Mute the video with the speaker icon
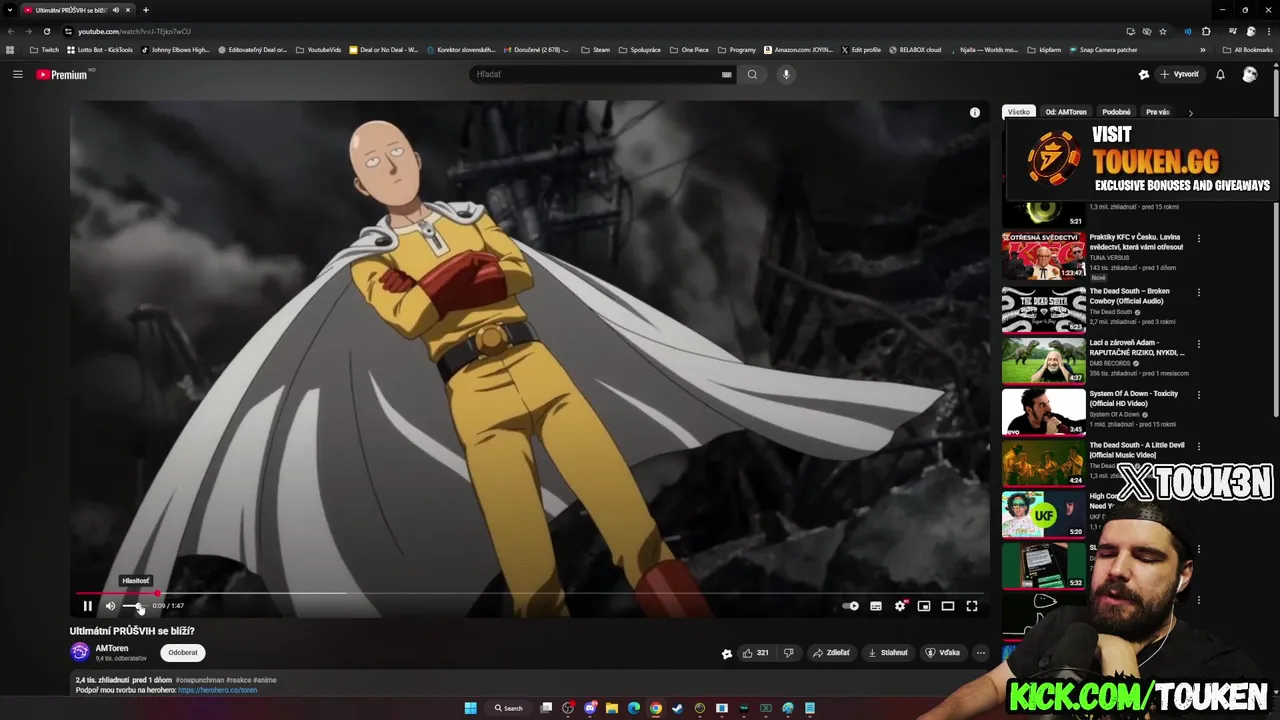This screenshot has width=1280, height=720. pyautogui.click(x=110, y=606)
